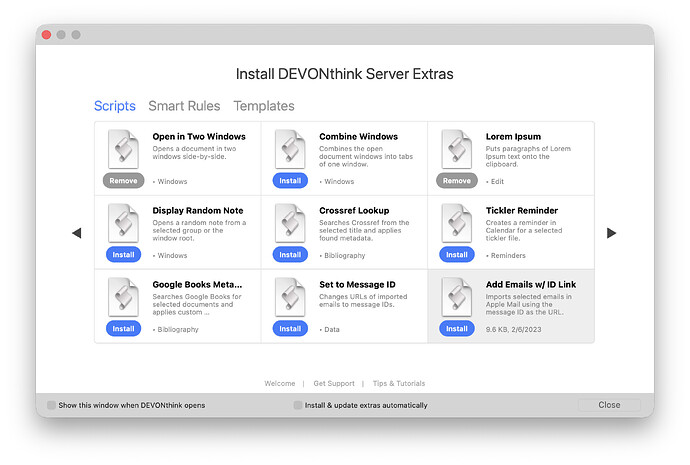Install the Google Books Meta script
The image size is (690, 465).
click(x=123, y=329)
